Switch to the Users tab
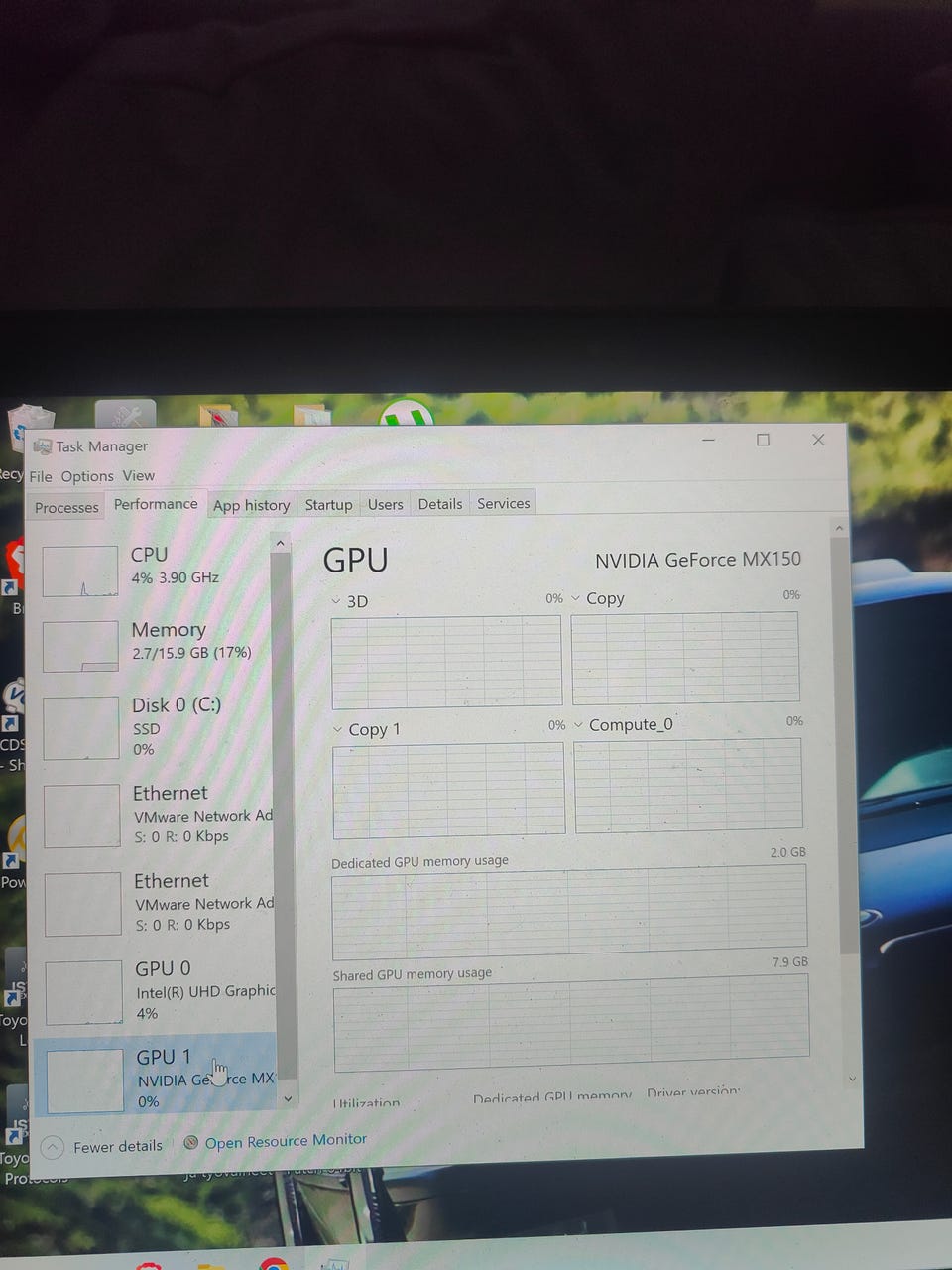Viewport: 952px width, 1270px height. (385, 504)
